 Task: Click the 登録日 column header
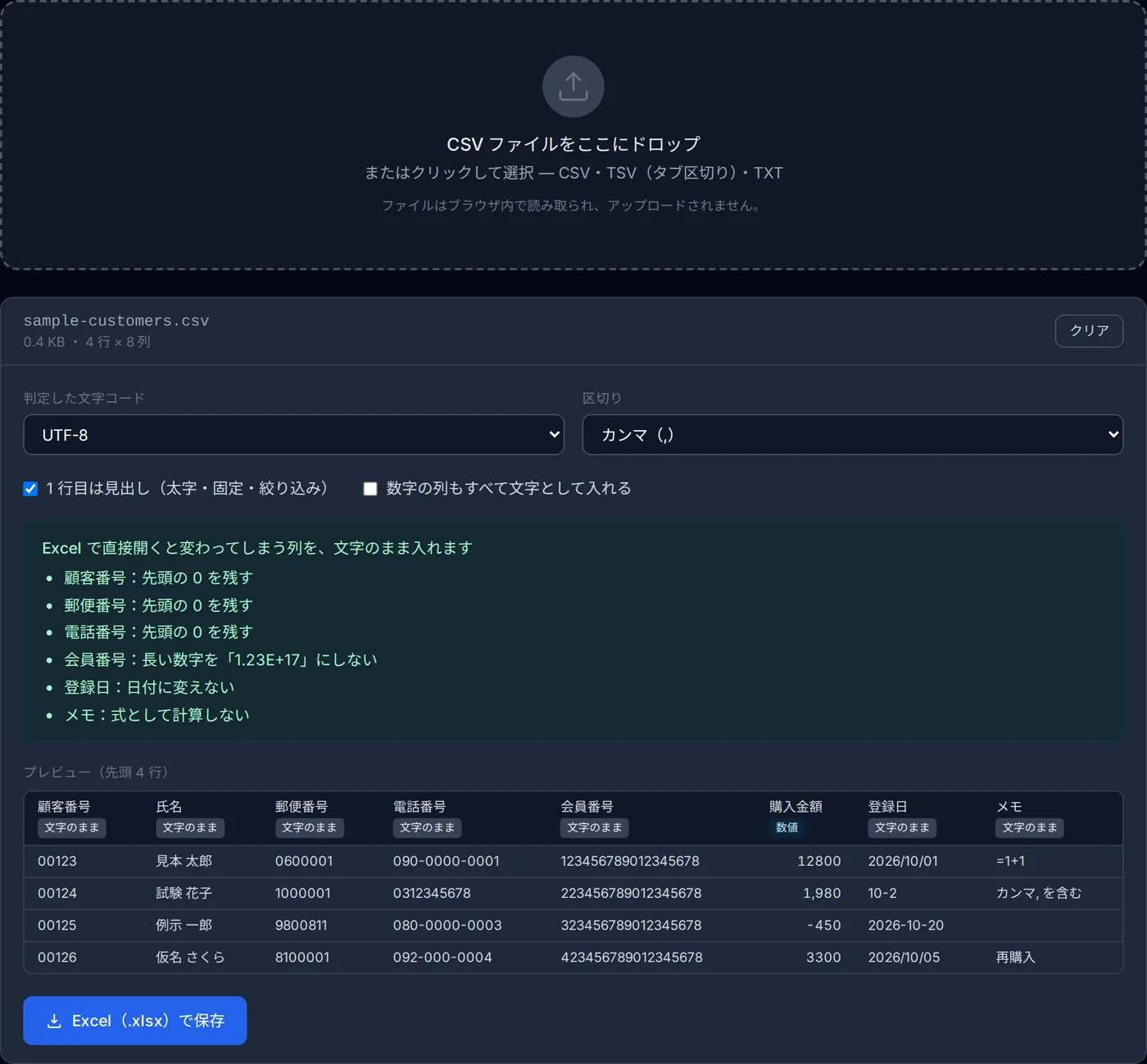pyautogui.click(x=888, y=807)
